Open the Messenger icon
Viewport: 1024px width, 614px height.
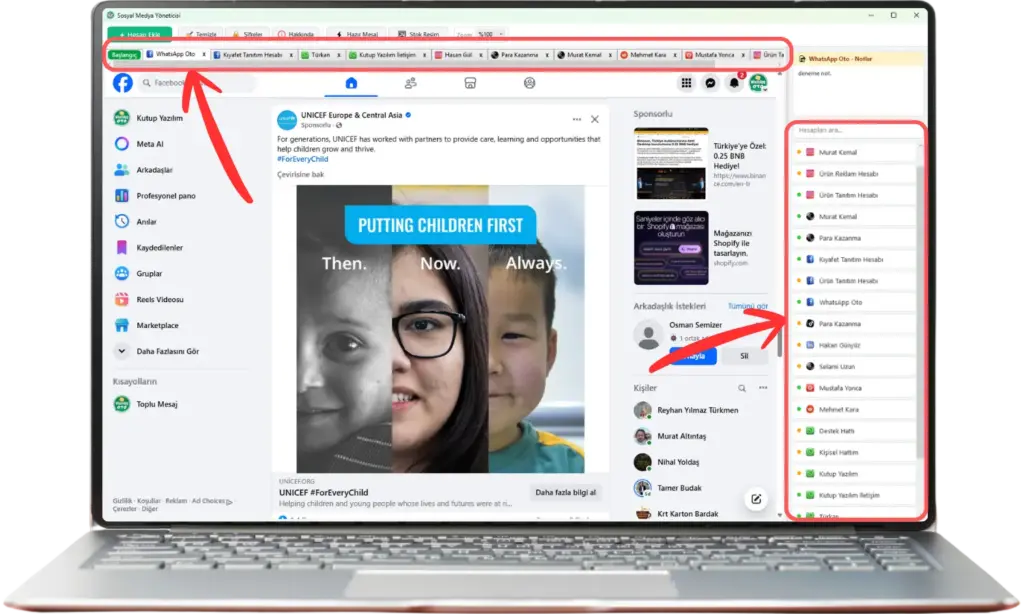tap(711, 83)
